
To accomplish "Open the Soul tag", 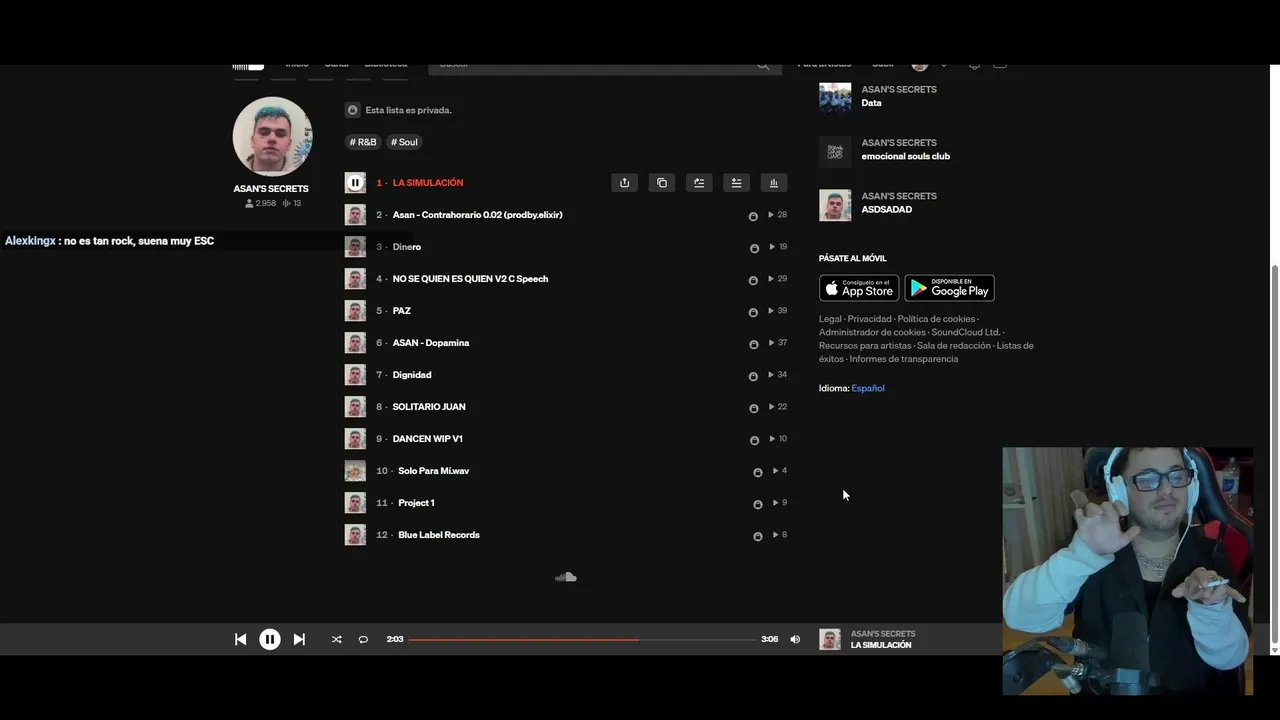I will click(x=404, y=142).
